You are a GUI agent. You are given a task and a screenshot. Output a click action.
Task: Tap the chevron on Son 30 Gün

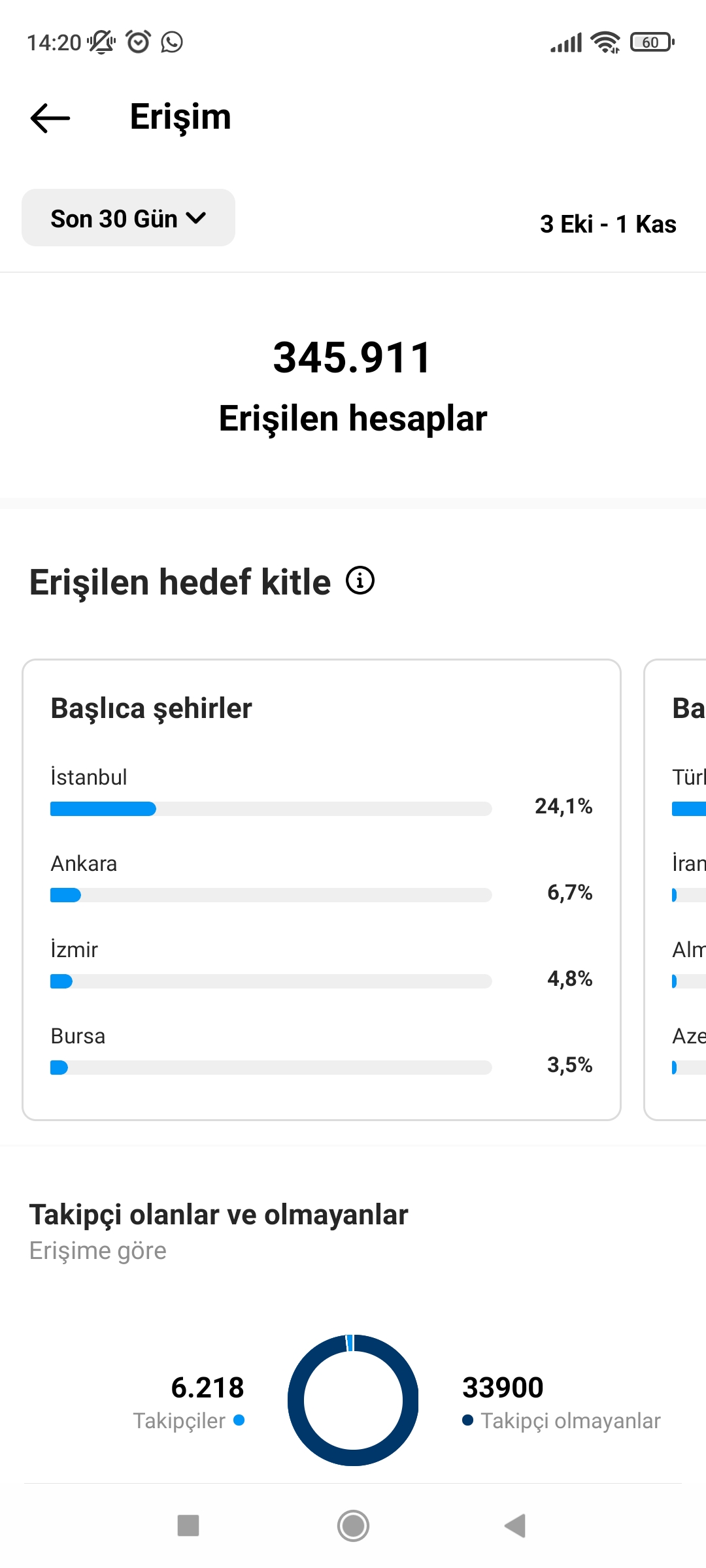click(x=196, y=218)
